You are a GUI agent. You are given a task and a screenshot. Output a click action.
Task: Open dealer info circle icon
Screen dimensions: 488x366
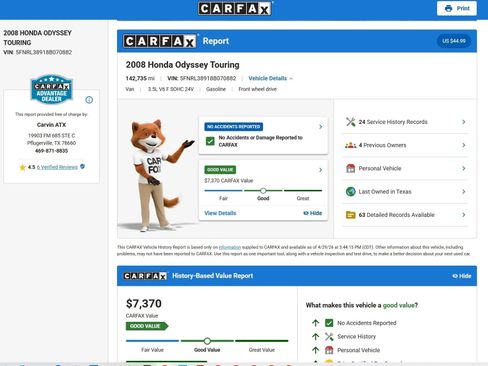pyautogui.click(x=89, y=100)
